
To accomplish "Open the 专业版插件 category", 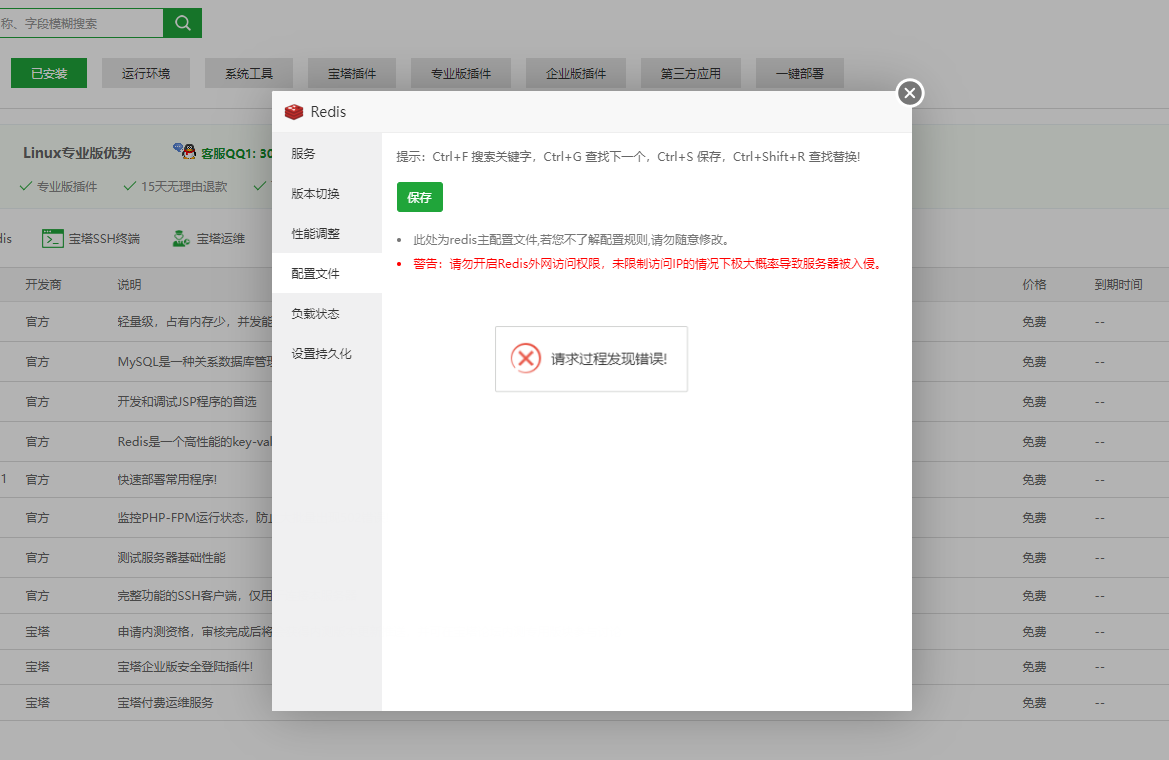I will pos(461,73).
